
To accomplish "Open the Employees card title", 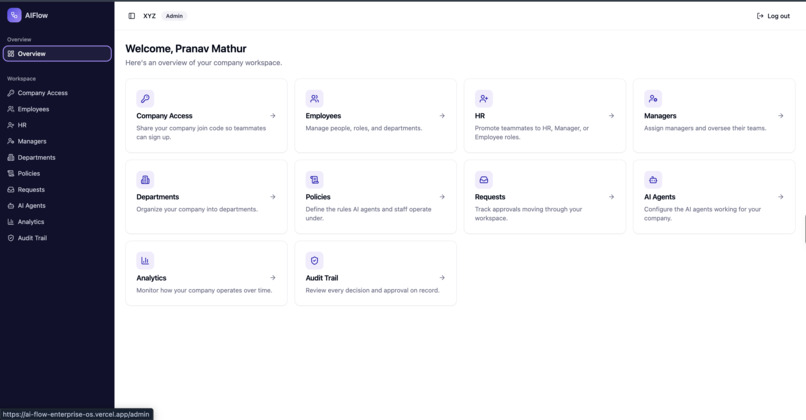I will [323, 116].
